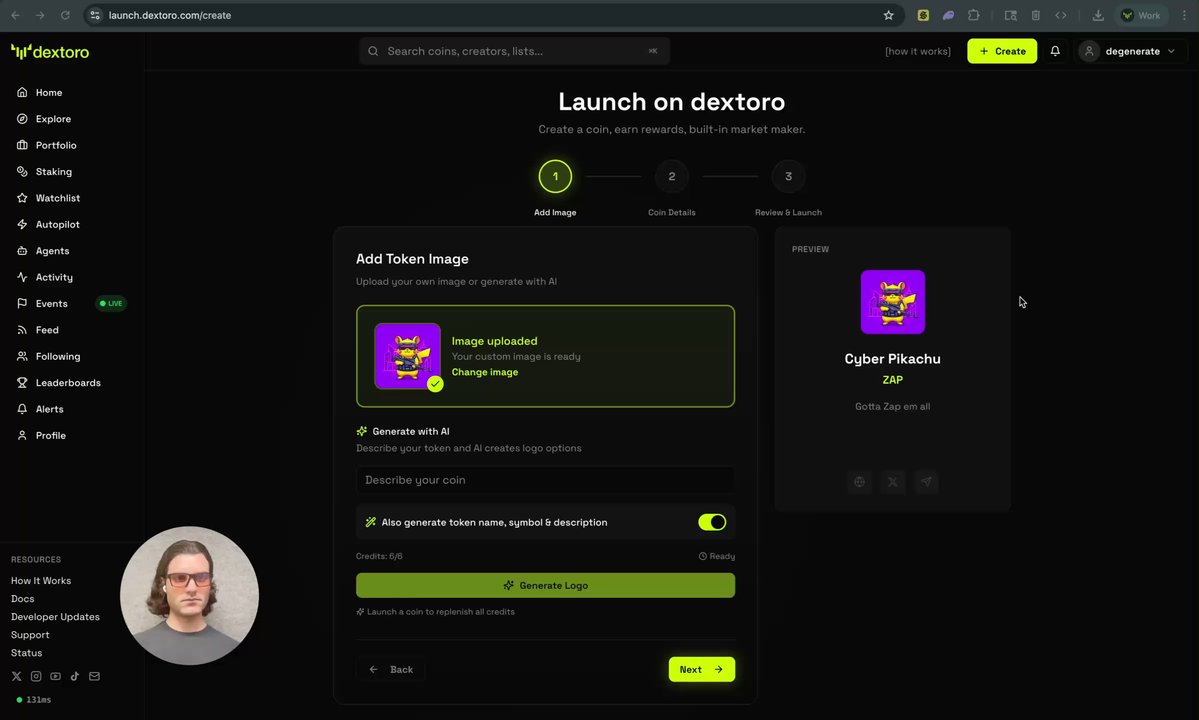This screenshot has width=1199, height=720.
Task: Click the X social icon in preview
Action: 892,482
